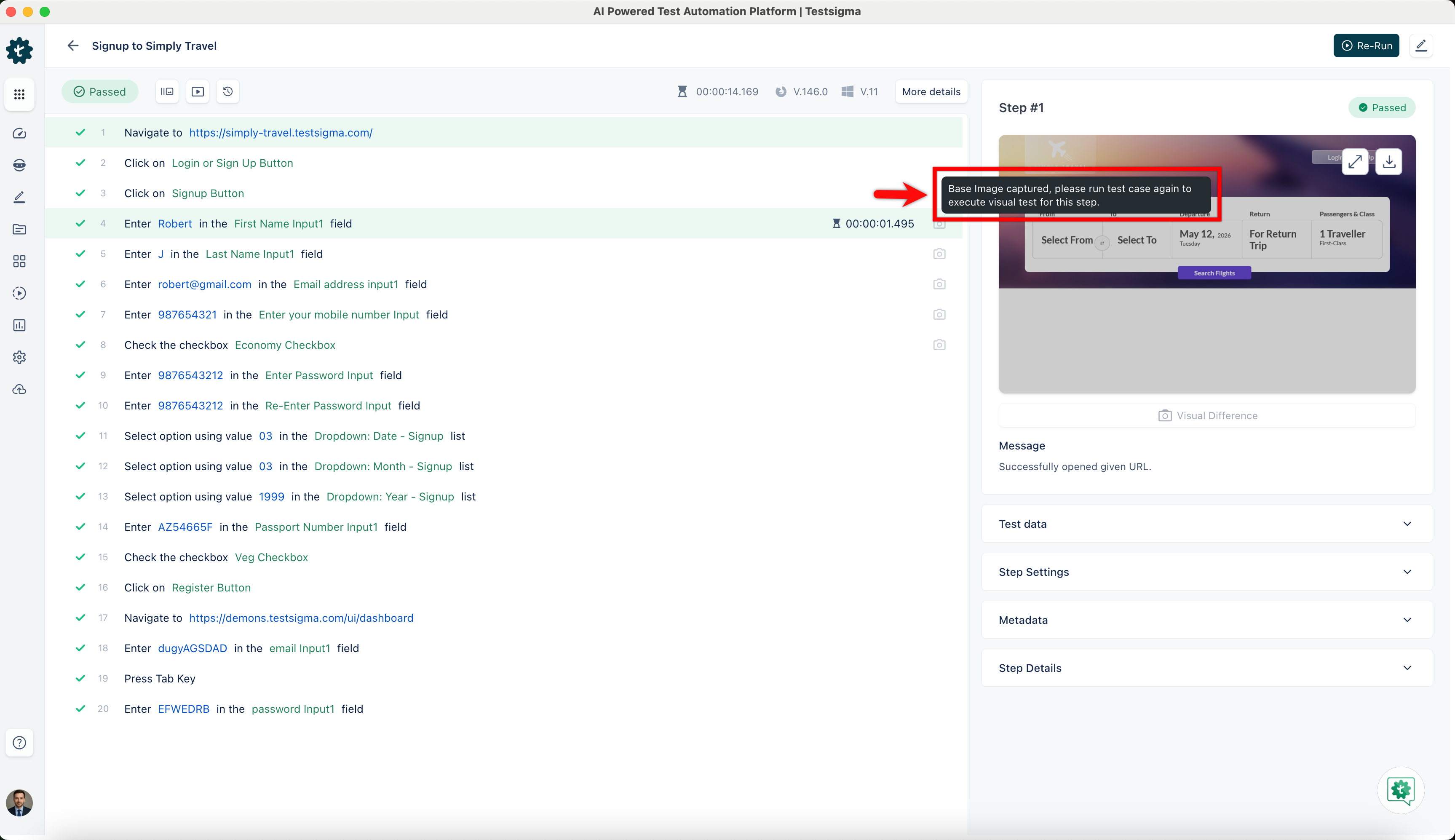Click the Login or Sign Up Button element
The height and width of the screenshot is (840, 1455).
coord(233,163)
